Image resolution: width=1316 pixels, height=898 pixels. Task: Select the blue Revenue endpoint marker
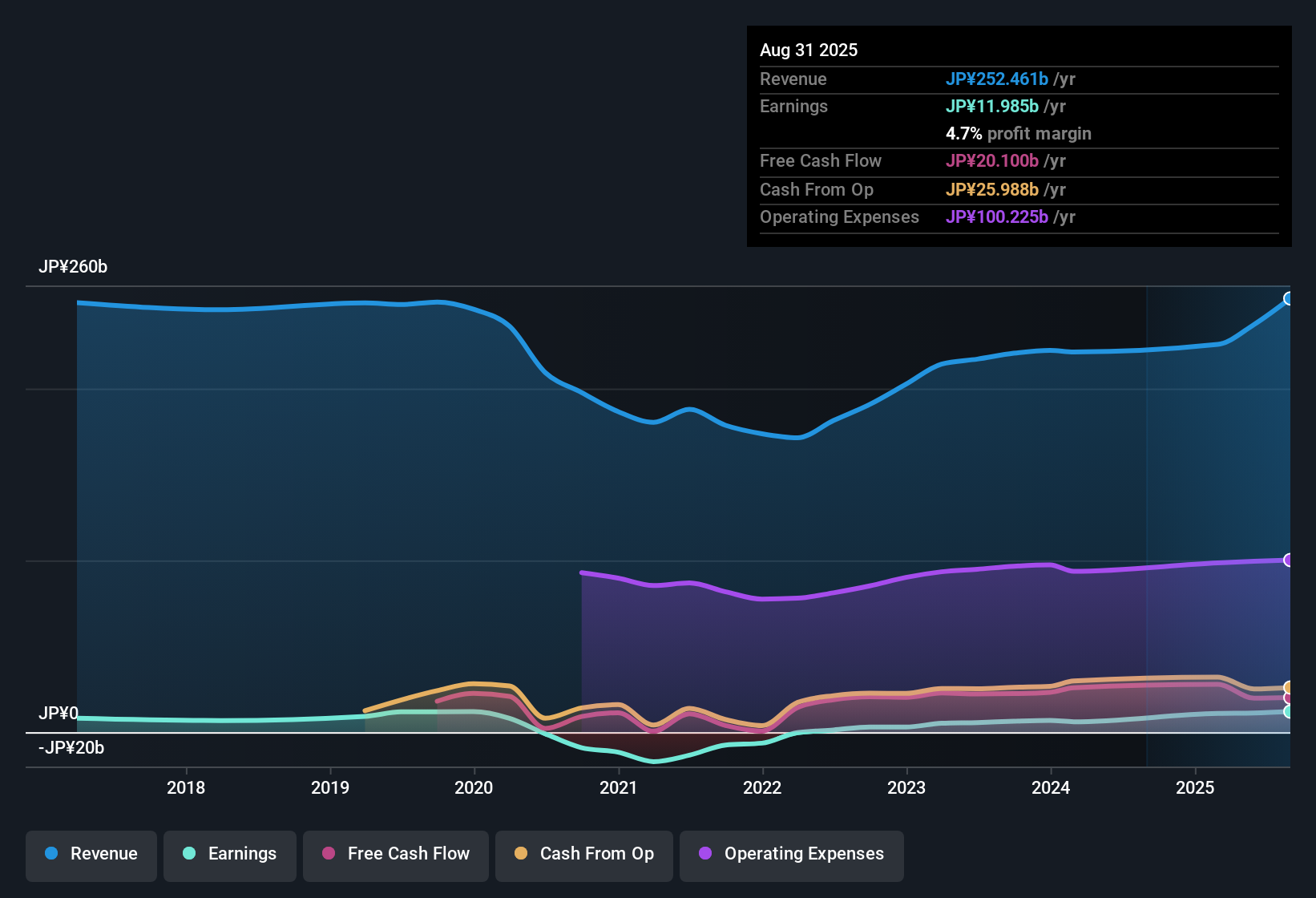pyautogui.click(x=1289, y=297)
